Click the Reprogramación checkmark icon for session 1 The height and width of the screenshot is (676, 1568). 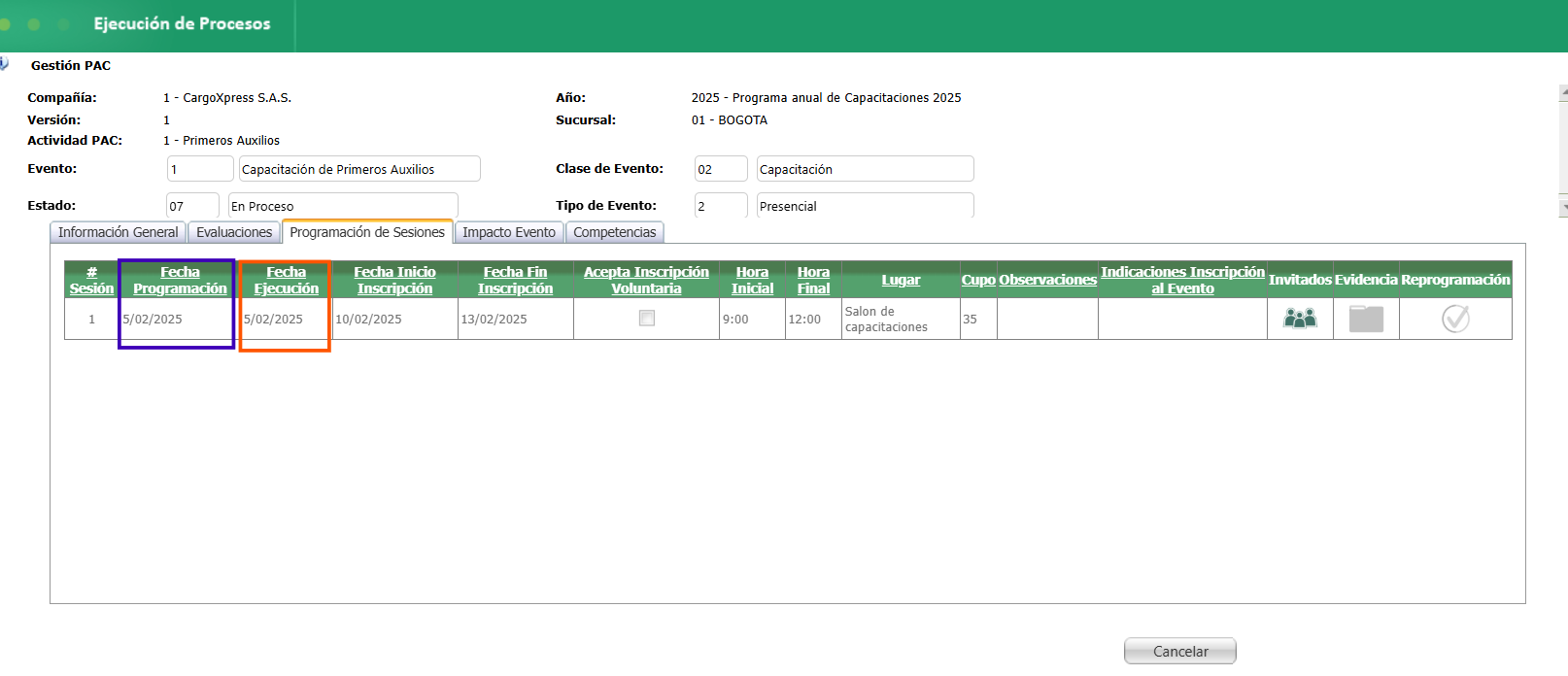click(1455, 319)
